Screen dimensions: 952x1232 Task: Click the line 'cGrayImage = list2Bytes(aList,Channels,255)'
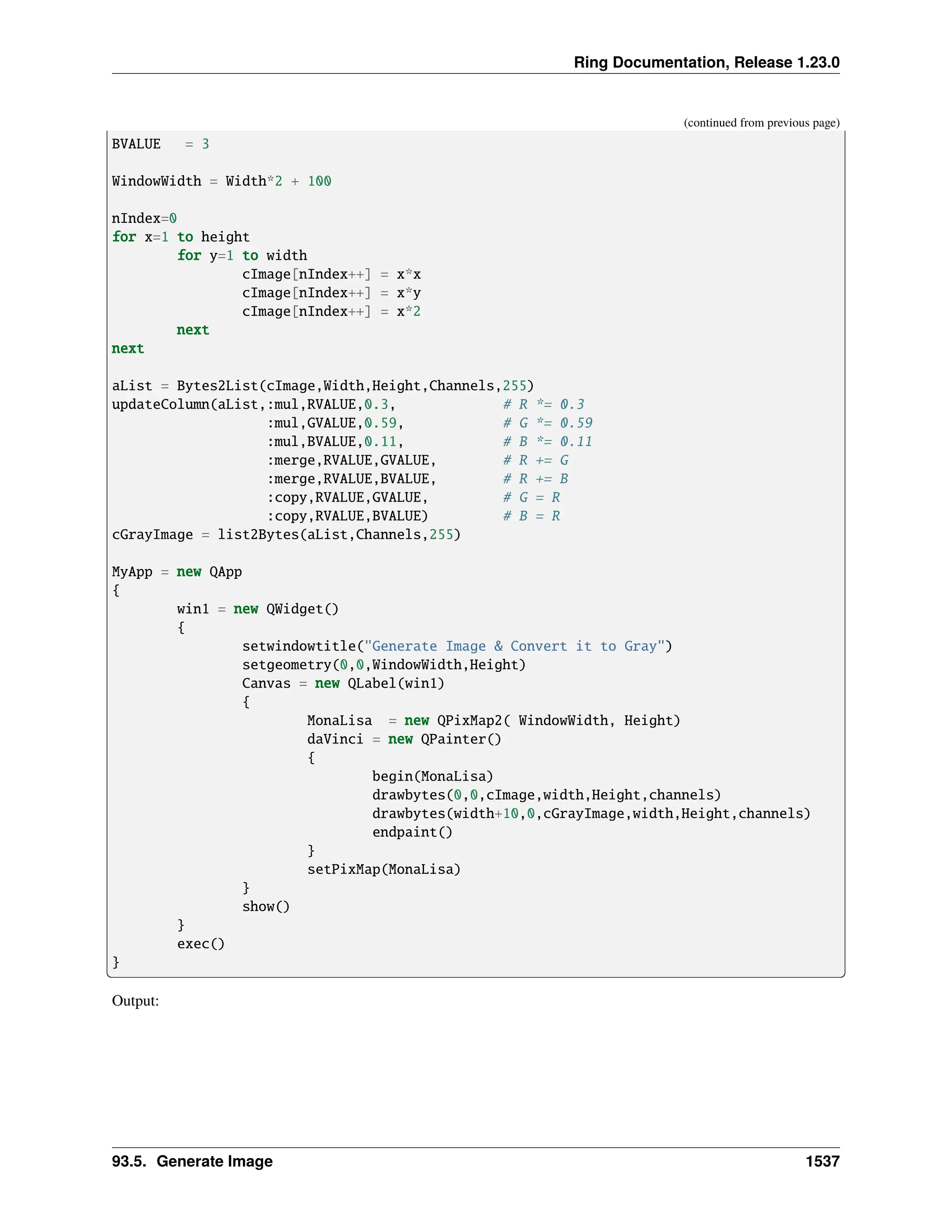pyautogui.click(x=286, y=535)
